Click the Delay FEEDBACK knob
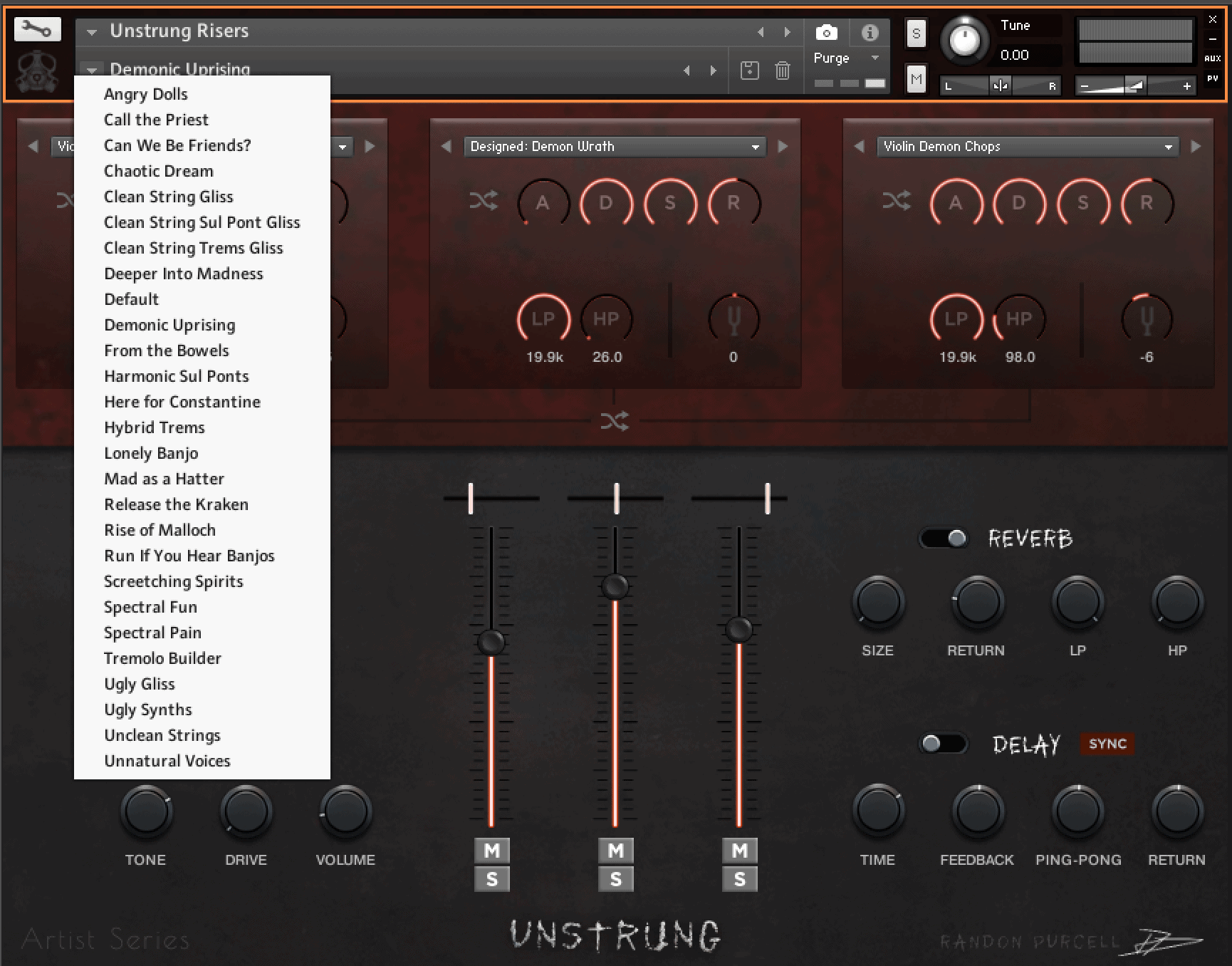1232x966 pixels. click(x=978, y=811)
